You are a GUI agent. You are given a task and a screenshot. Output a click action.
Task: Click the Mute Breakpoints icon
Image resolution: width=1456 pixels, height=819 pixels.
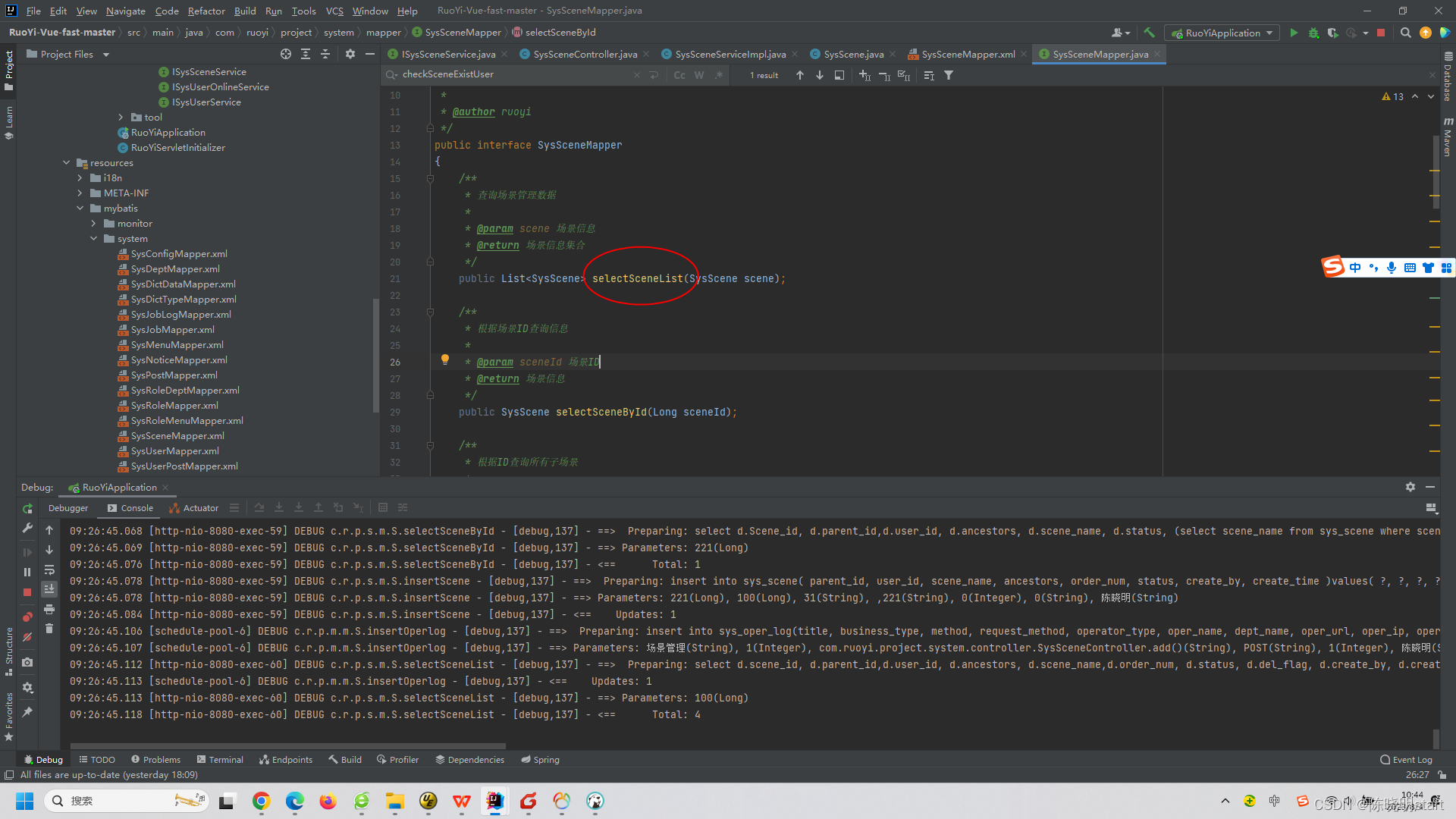[27, 638]
